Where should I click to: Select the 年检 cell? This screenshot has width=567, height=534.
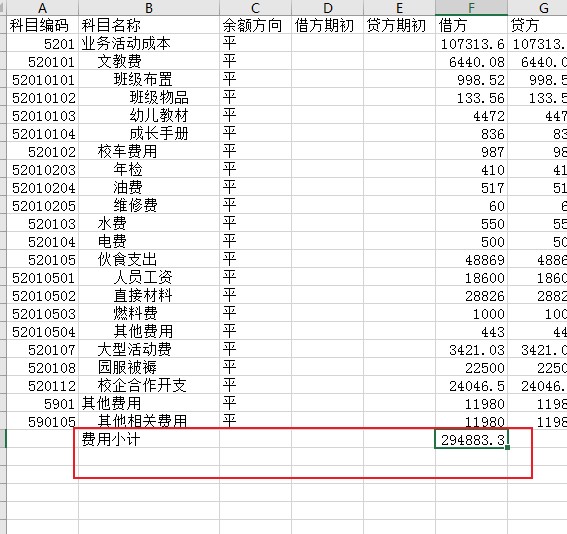click(149, 169)
